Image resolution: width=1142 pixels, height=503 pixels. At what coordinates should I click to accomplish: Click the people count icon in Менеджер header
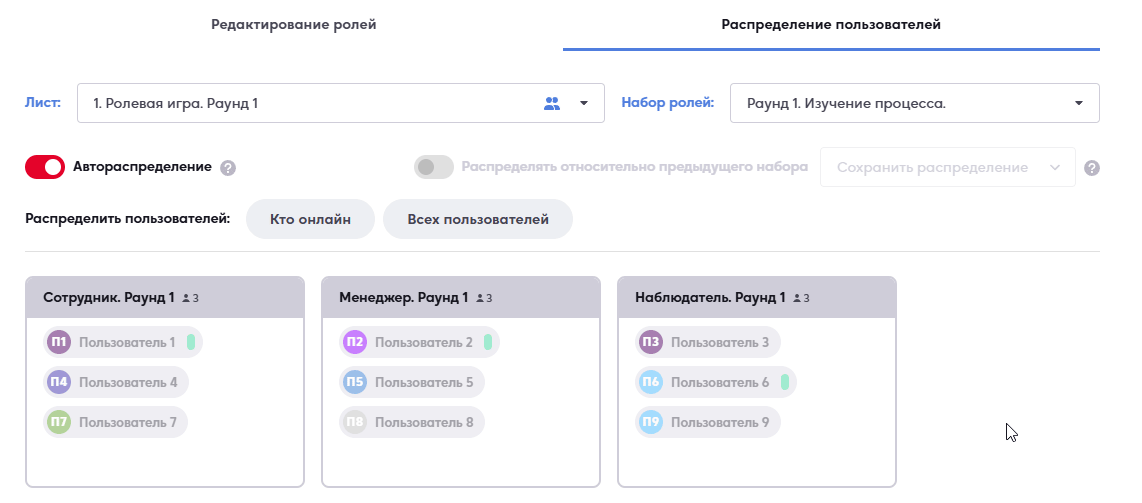480,298
